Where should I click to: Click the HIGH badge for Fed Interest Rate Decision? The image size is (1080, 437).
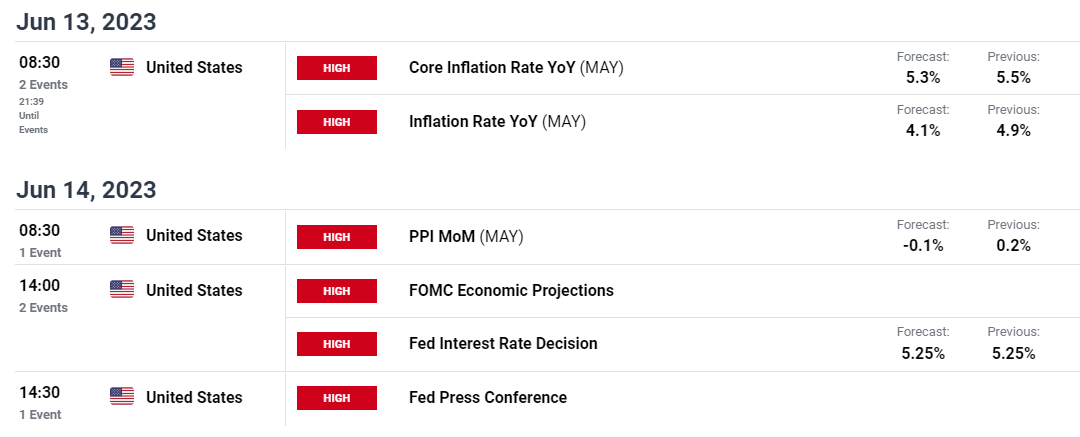337,343
